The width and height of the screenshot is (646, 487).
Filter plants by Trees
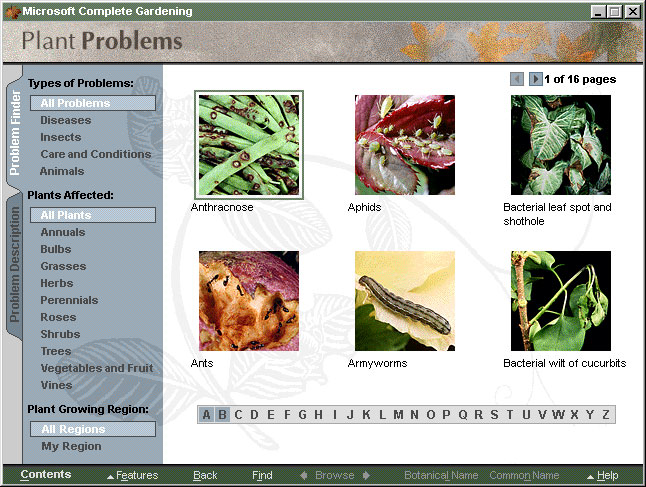[56, 351]
